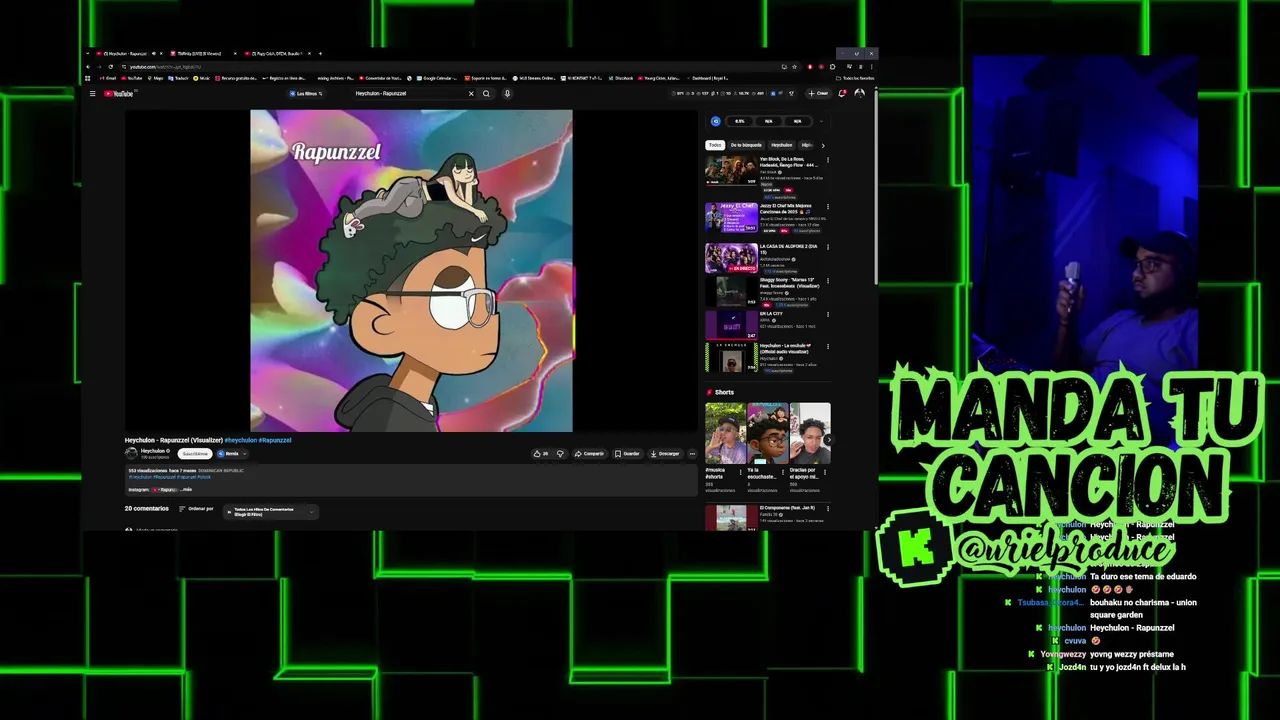Open the EN LA CITY video
1280x720 pixels.
[x=731, y=325]
